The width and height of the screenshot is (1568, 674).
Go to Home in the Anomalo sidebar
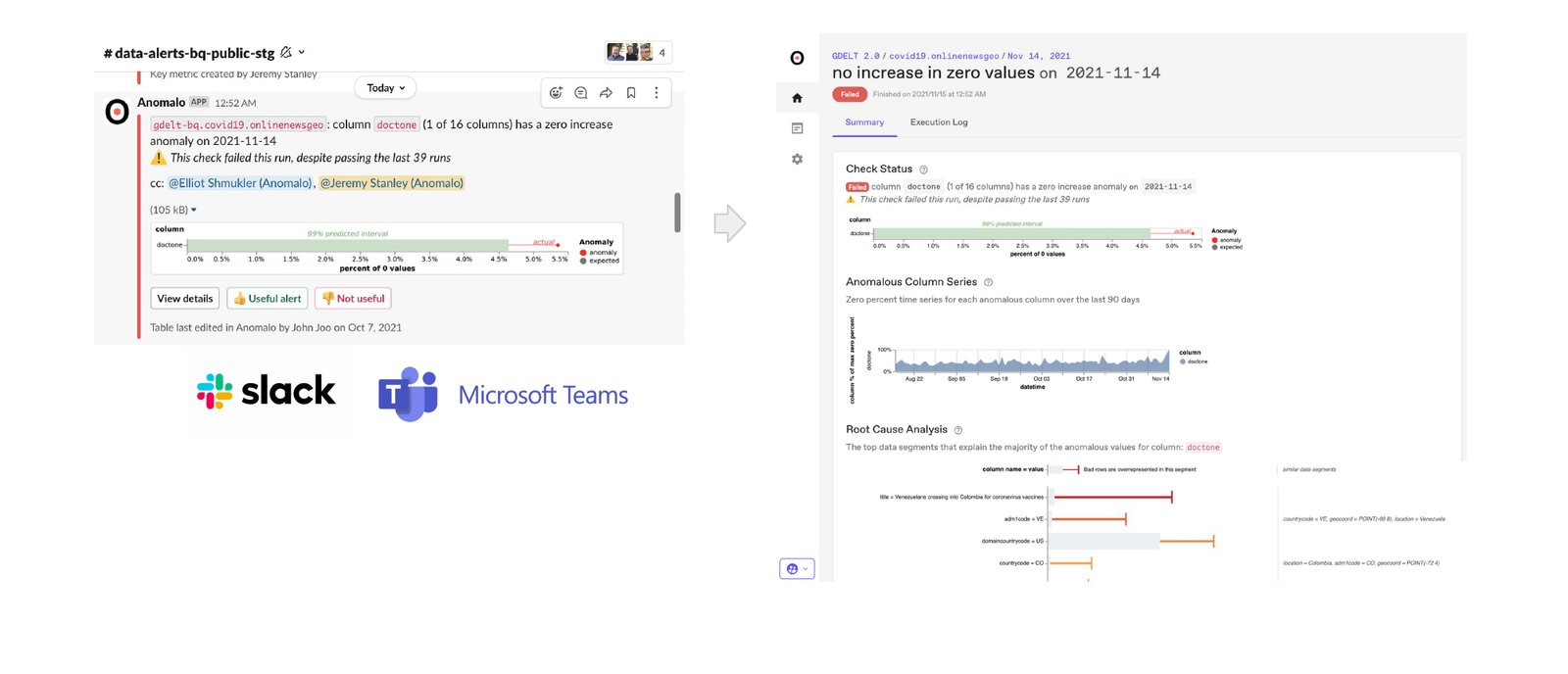click(797, 98)
